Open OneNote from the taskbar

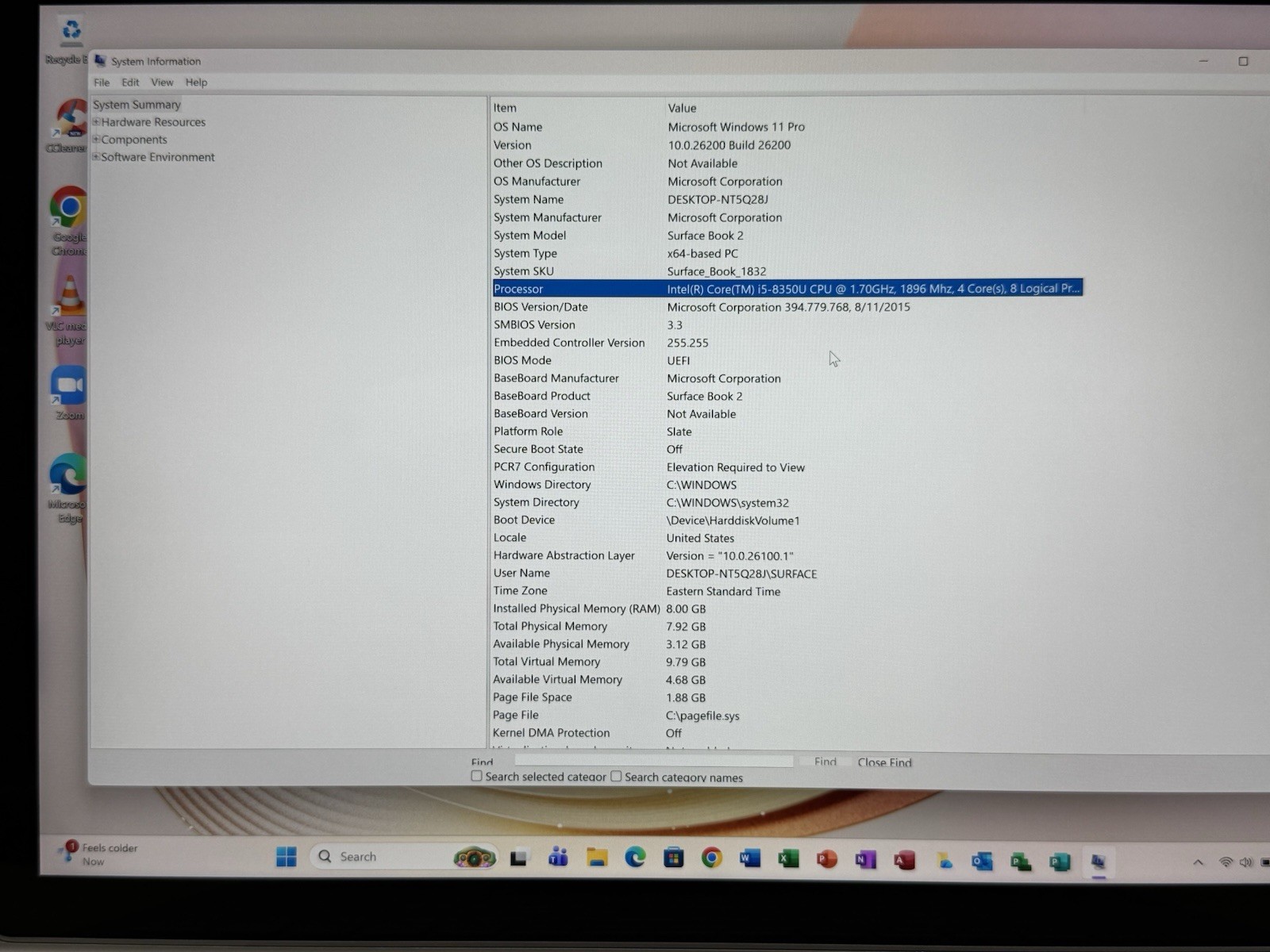(865, 859)
